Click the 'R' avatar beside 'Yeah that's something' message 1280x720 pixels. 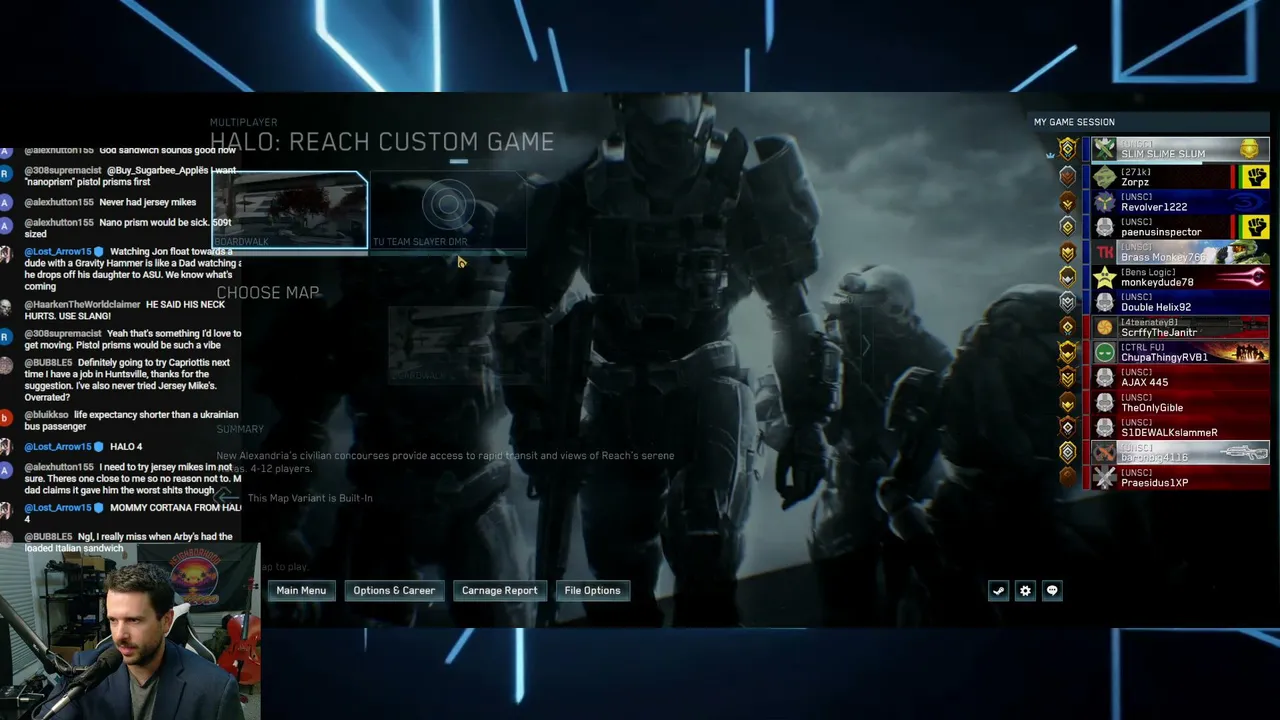coord(6,335)
